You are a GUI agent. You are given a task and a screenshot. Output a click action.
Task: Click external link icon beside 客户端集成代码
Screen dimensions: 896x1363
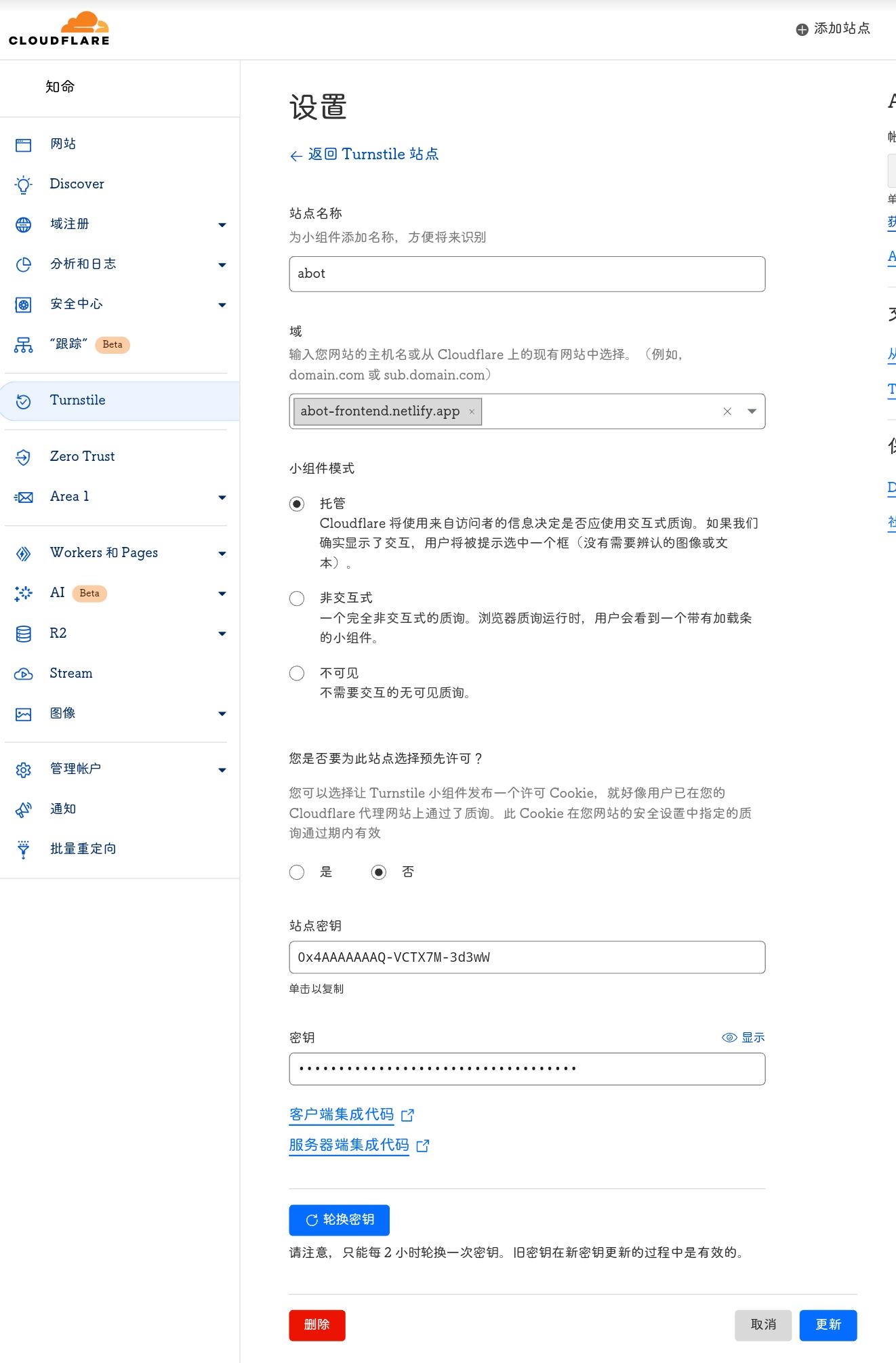tap(407, 1115)
